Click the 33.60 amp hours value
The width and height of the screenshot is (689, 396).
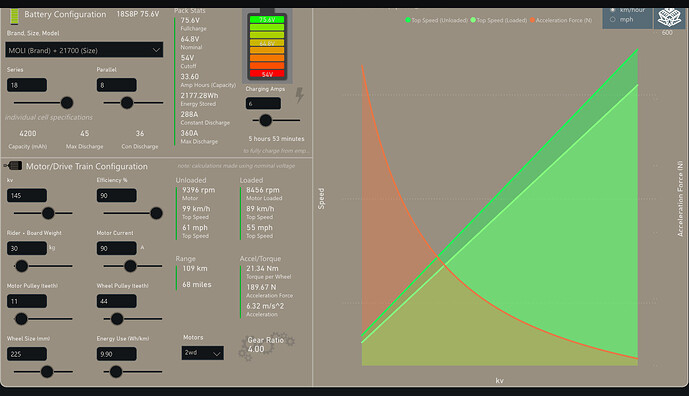click(x=189, y=76)
